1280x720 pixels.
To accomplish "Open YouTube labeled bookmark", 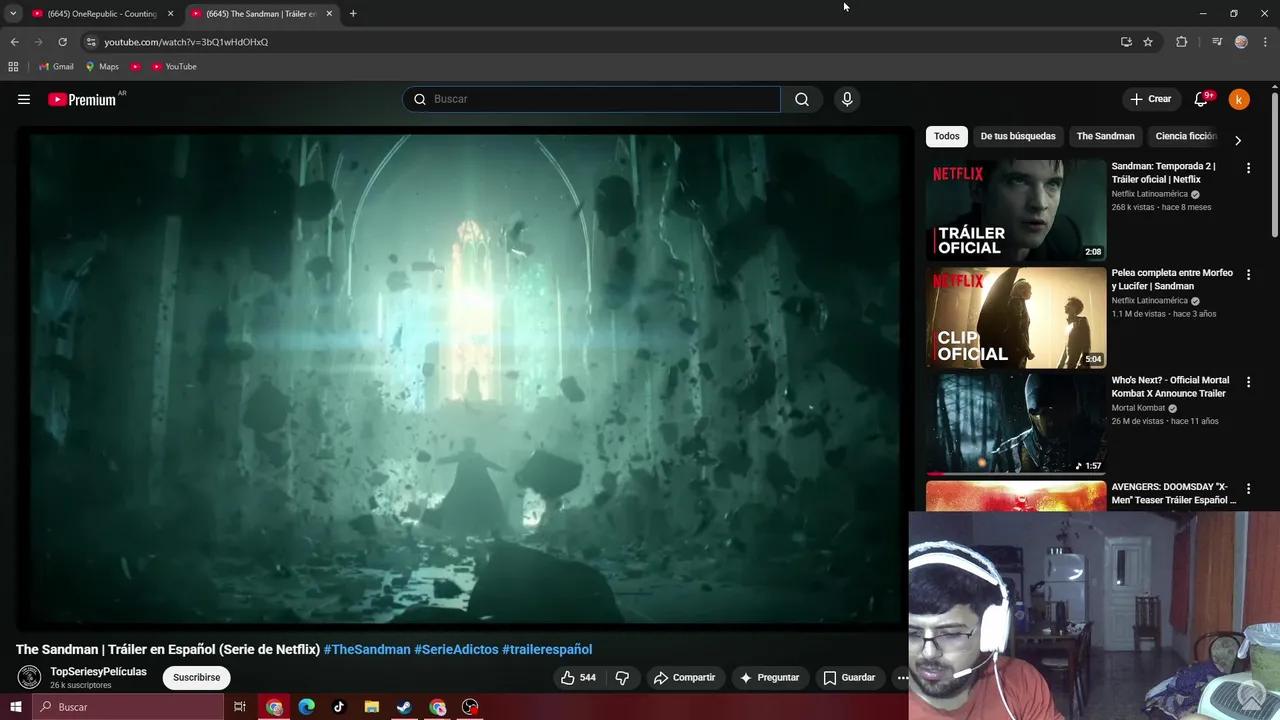I will 174,67.
